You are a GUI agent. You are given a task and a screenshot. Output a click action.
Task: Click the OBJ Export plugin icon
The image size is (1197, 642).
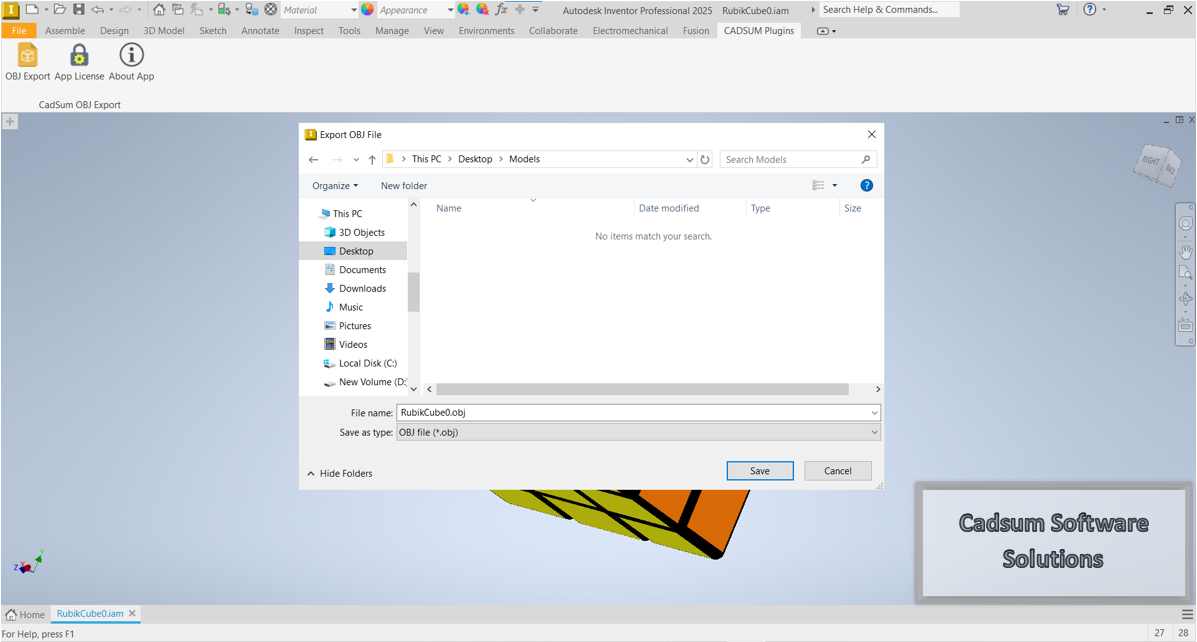click(27, 56)
